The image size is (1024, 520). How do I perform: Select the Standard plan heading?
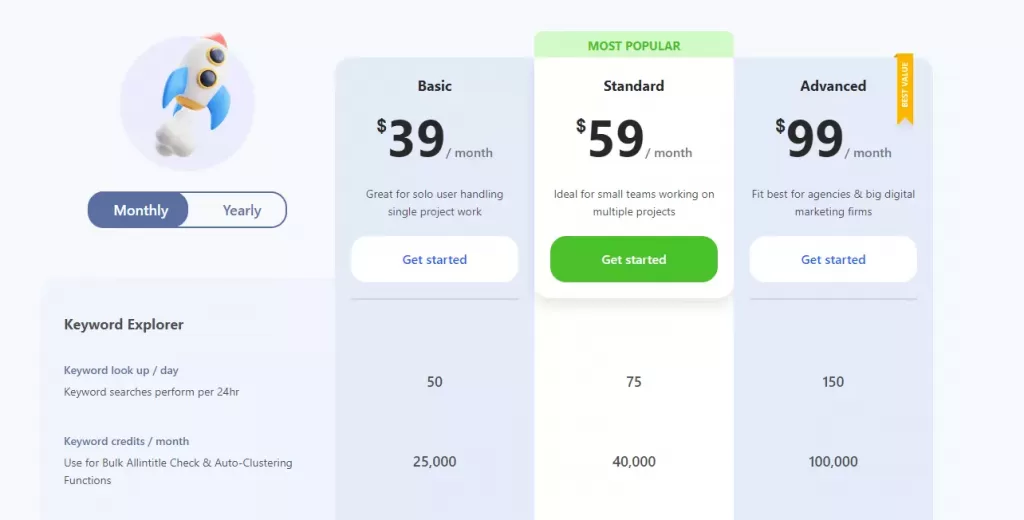(633, 86)
